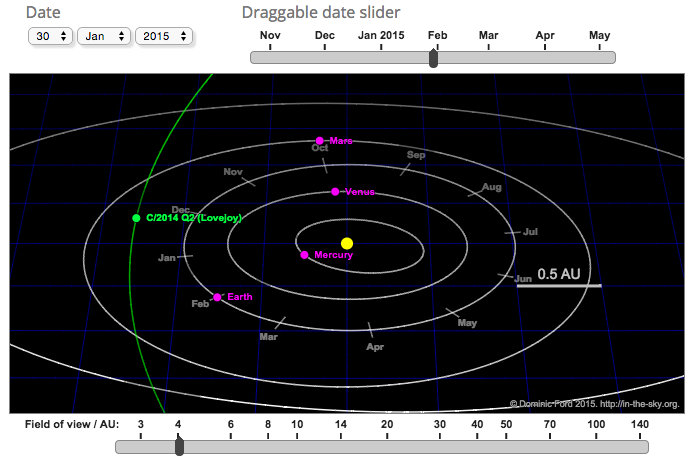693x460 pixels.
Task: Set field of view to 10 AU
Action: pyautogui.click(x=297, y=446)
